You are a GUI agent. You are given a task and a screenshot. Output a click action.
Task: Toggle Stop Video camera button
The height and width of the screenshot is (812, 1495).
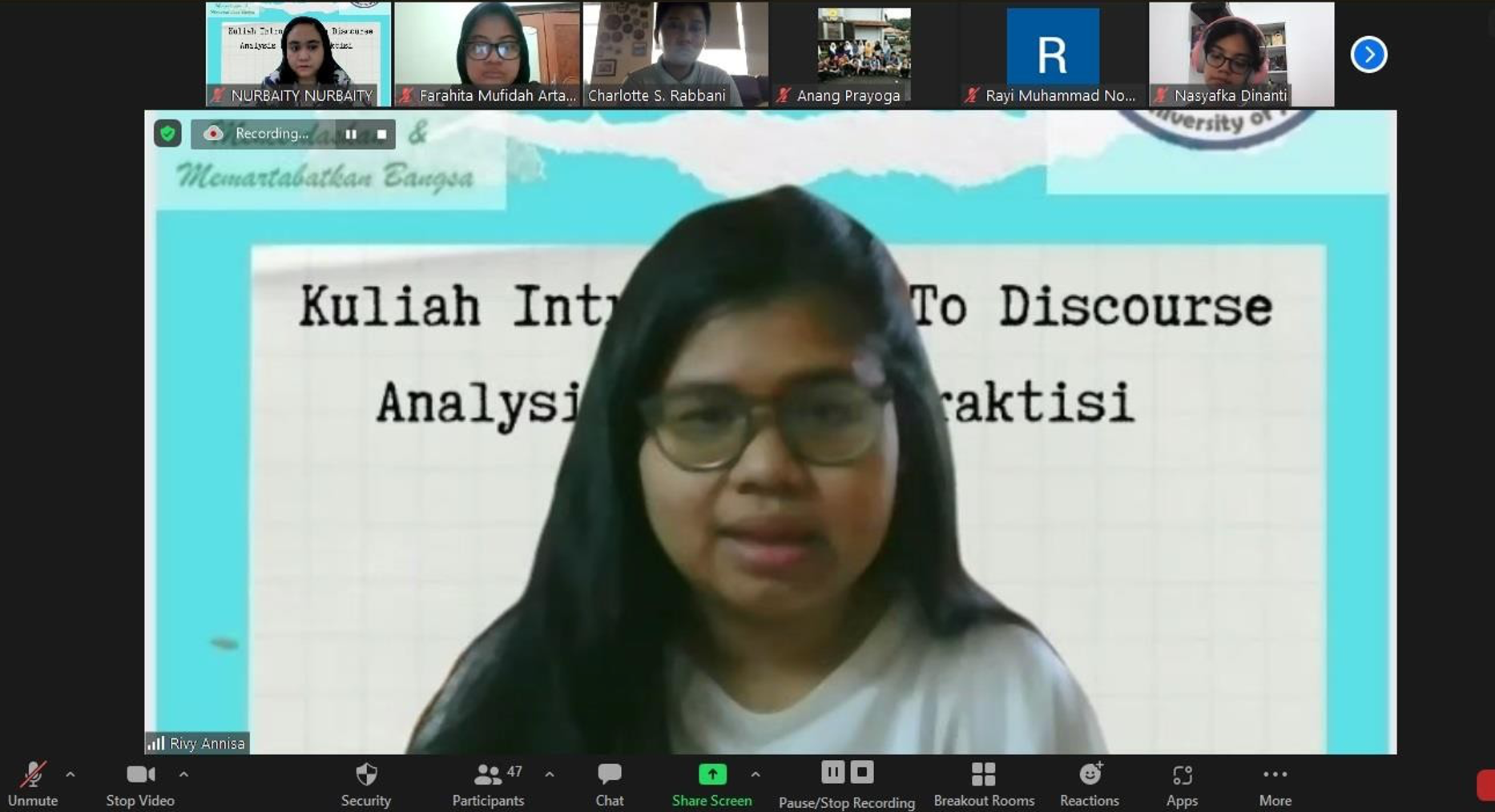(140, 784)
